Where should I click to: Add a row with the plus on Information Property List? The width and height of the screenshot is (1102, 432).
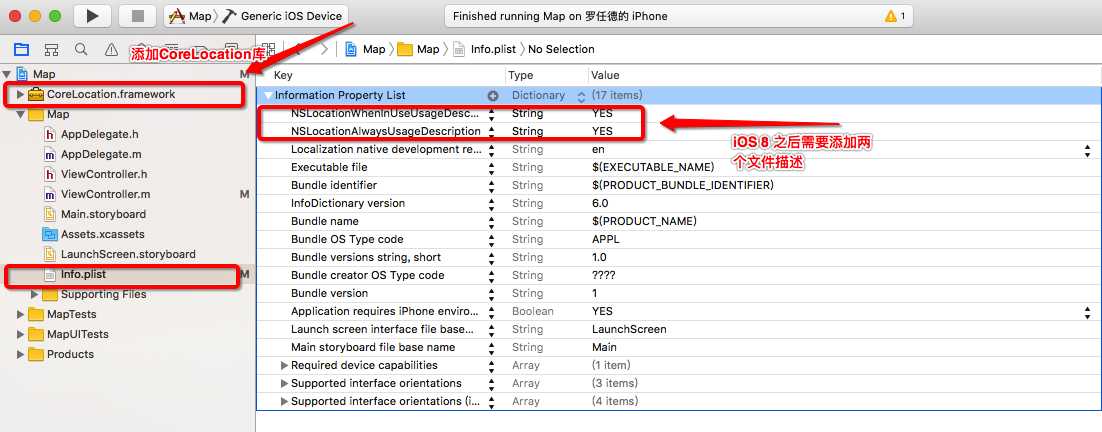(x=493, y=96)
